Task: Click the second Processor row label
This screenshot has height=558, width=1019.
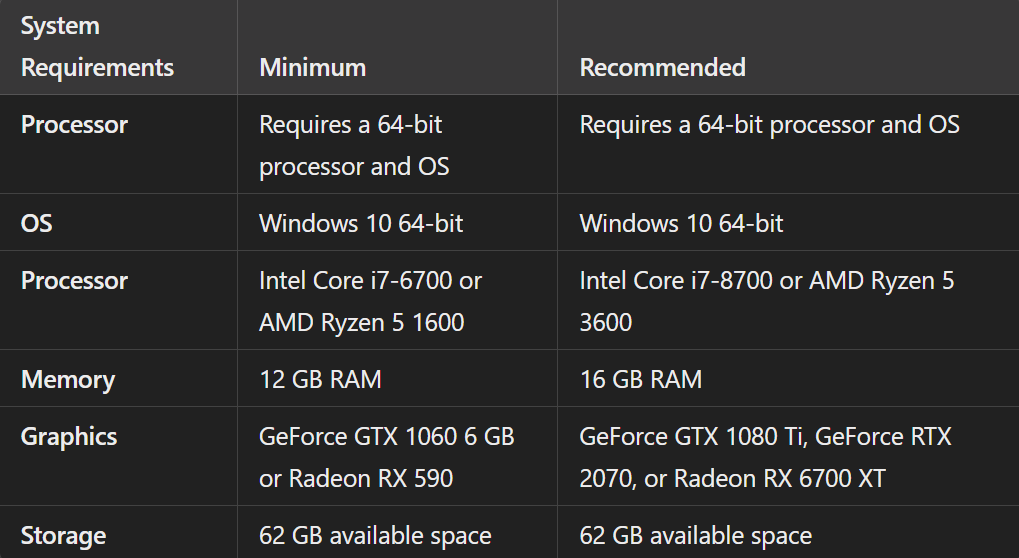Action: click(x=75, y=281)
